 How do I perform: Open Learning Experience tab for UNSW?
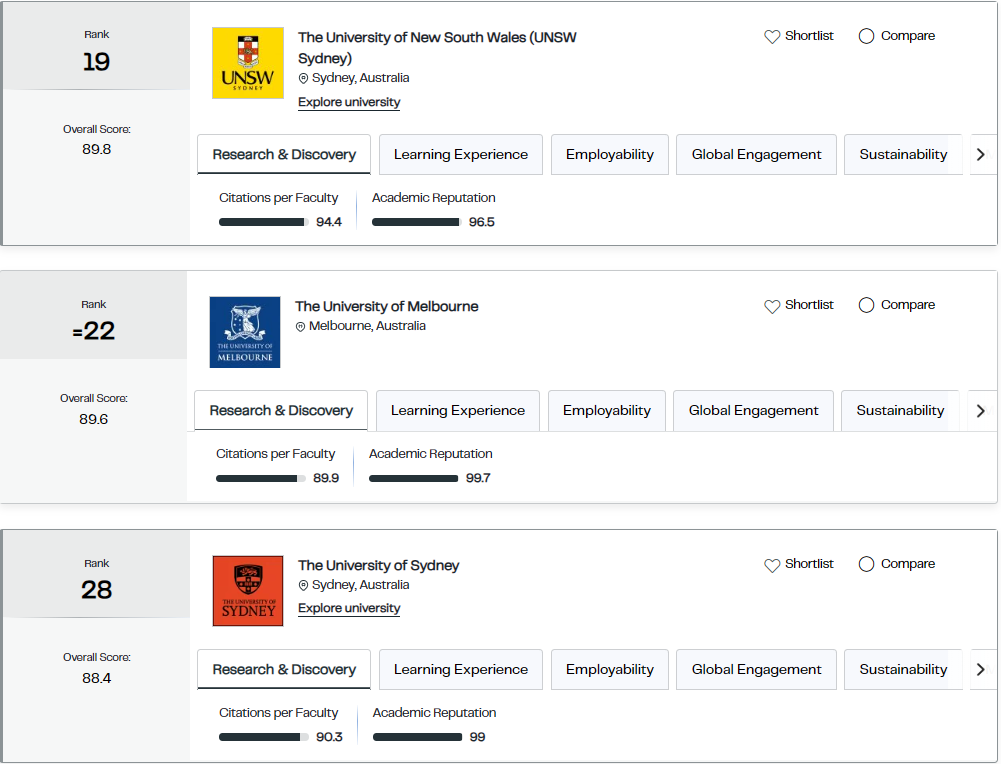[461, 154]
